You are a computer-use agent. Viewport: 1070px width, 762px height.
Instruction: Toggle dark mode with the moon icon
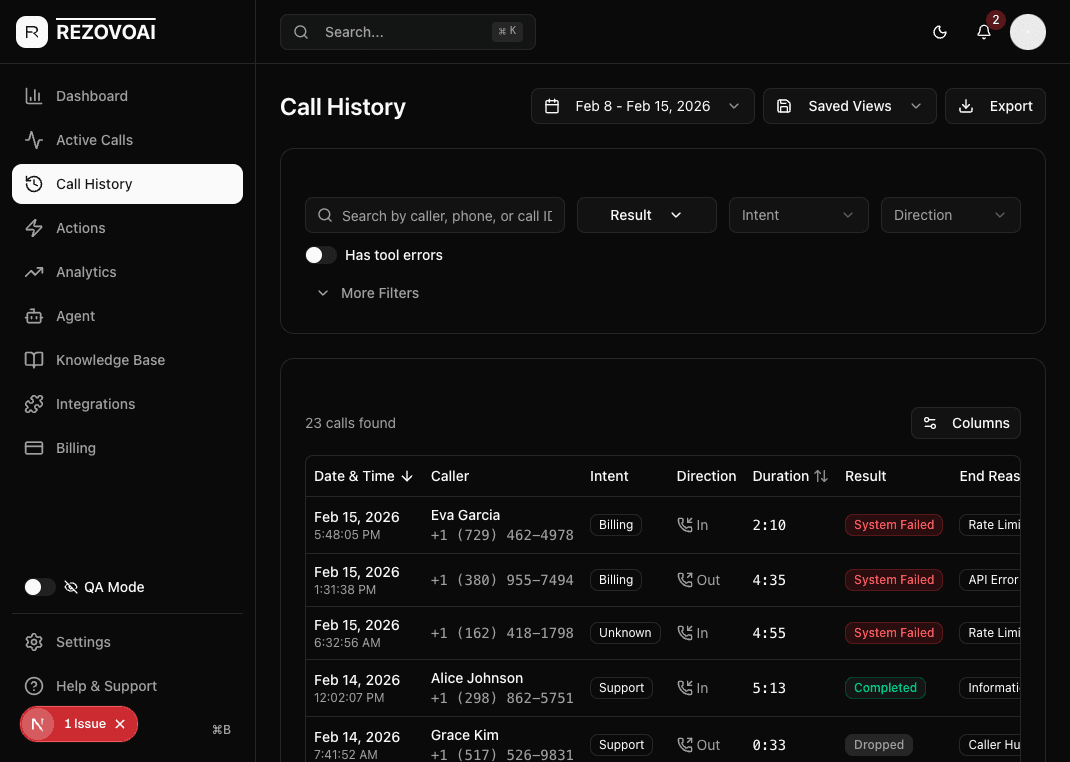(x=940, y=32)
